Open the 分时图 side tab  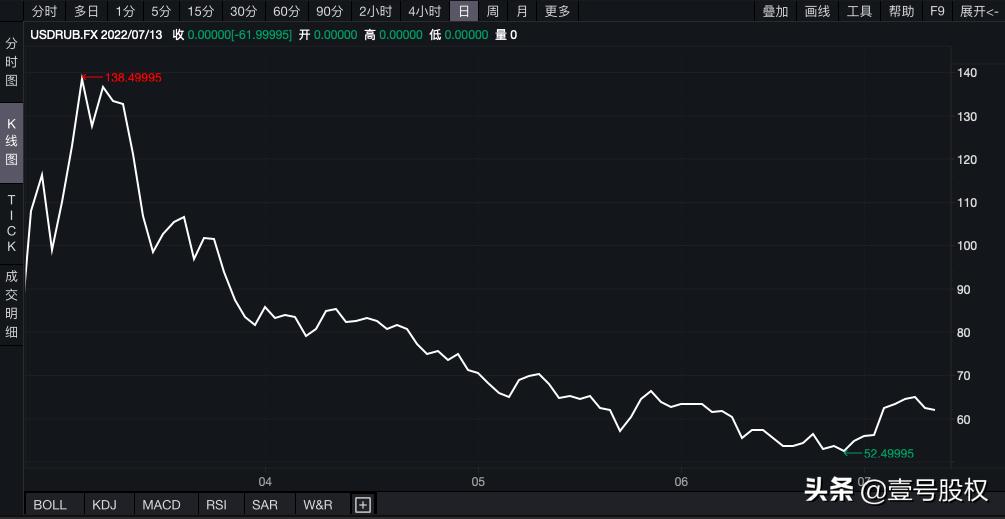12,62
